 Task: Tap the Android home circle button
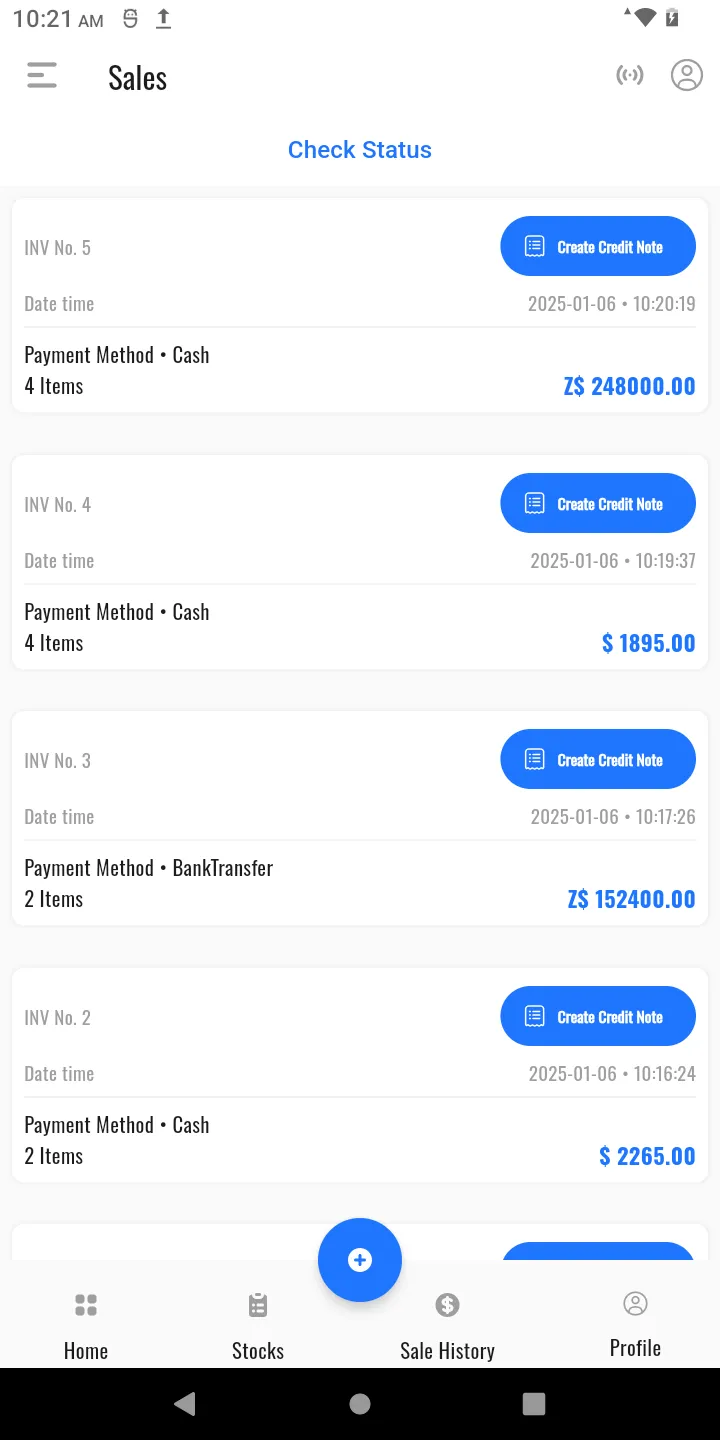pos(360,1404)
